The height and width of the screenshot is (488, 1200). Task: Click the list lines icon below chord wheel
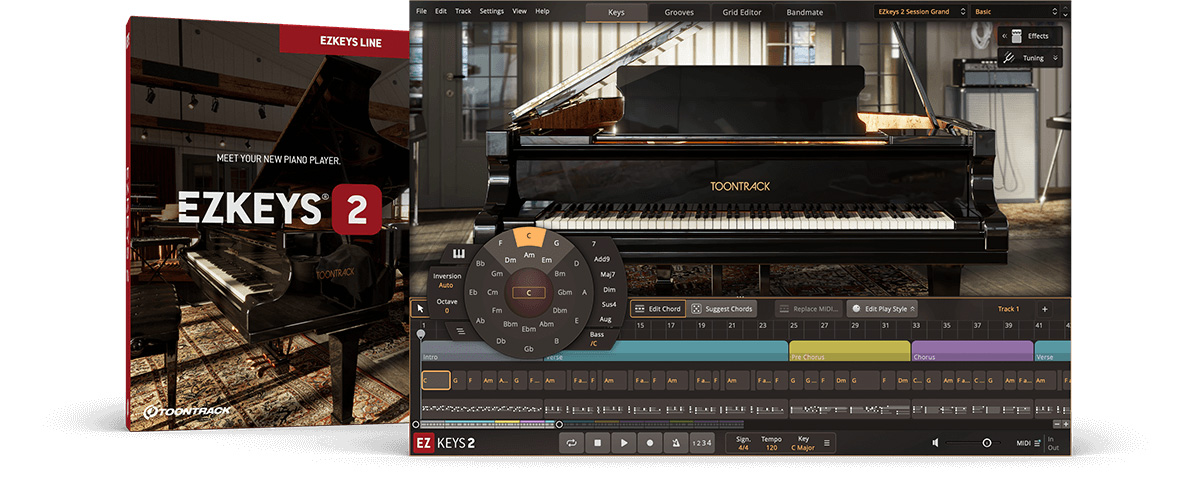461,330
